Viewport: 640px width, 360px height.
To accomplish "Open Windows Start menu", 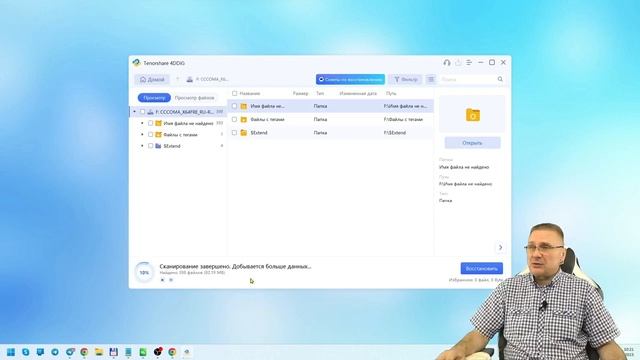I will 11,352.
